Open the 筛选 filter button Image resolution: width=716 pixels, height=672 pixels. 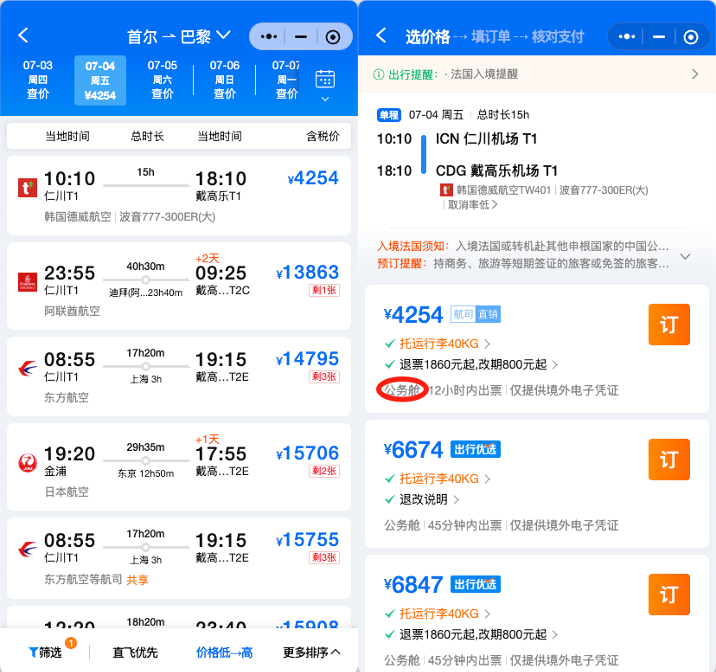pos(45,652)
